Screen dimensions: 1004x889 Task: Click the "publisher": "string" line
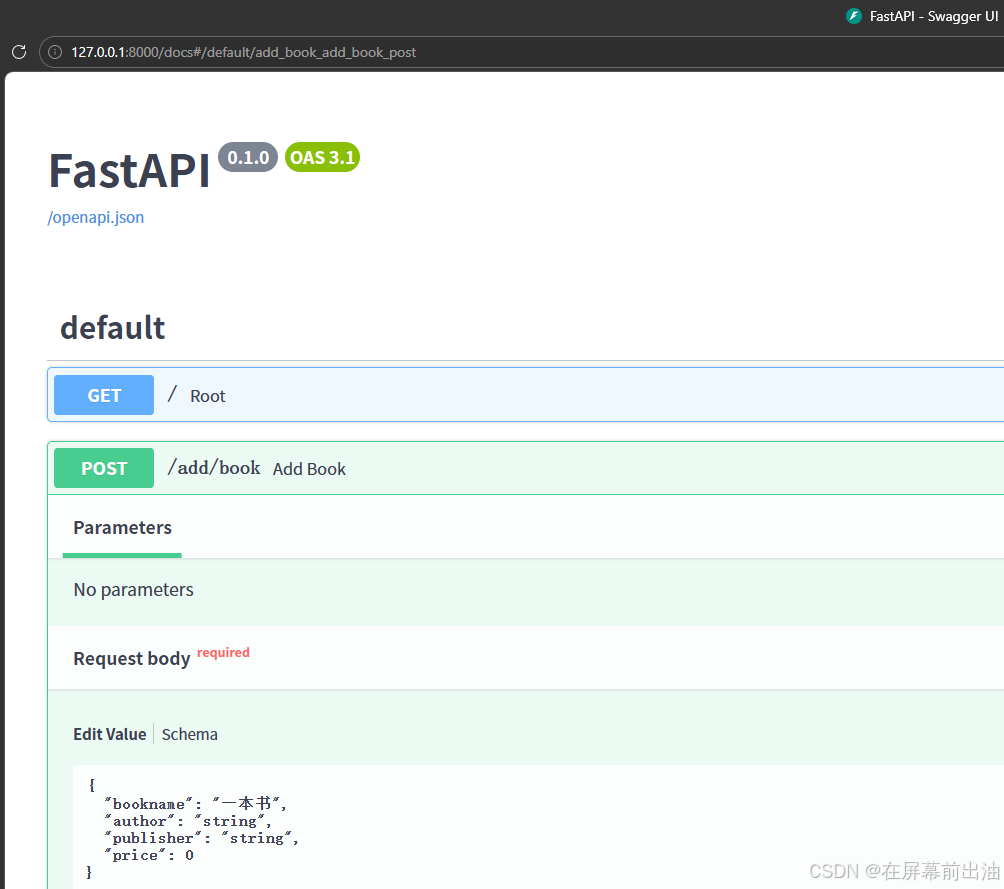click(202, 838)
